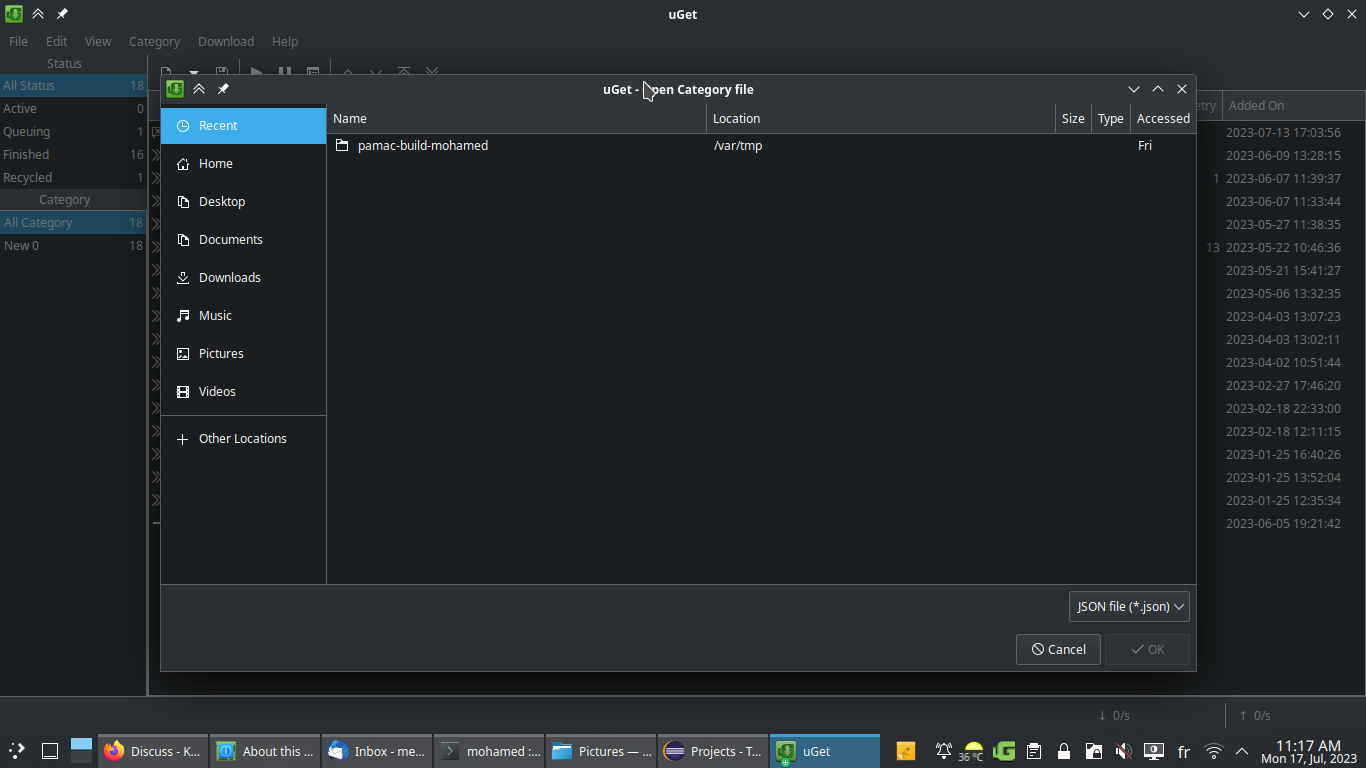Open Desktop location in sidebar
This screenshot has height=768, width=1366.
(x=243, y=202)
